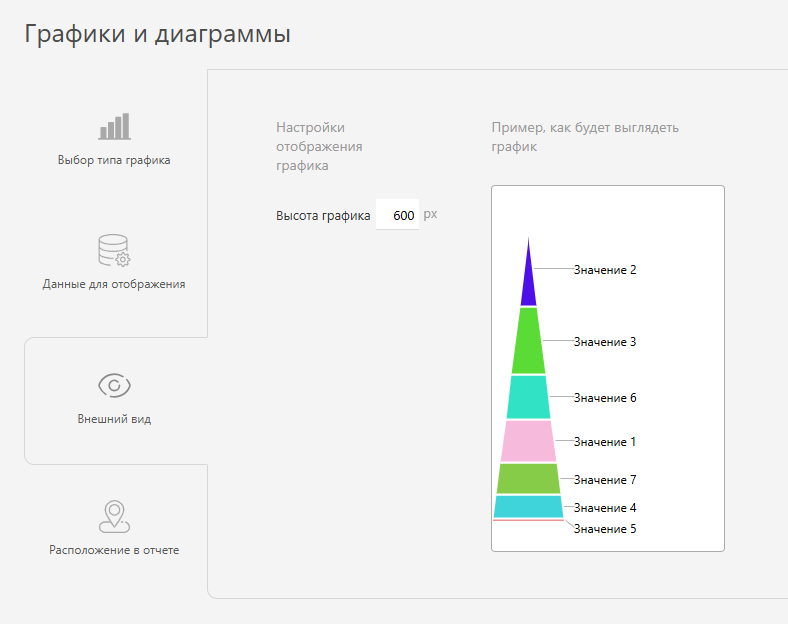Click the 'Графики и диаграммы' page heading
Image resolution: width=788 pixels, height=624 pixels.
[157, 35]
